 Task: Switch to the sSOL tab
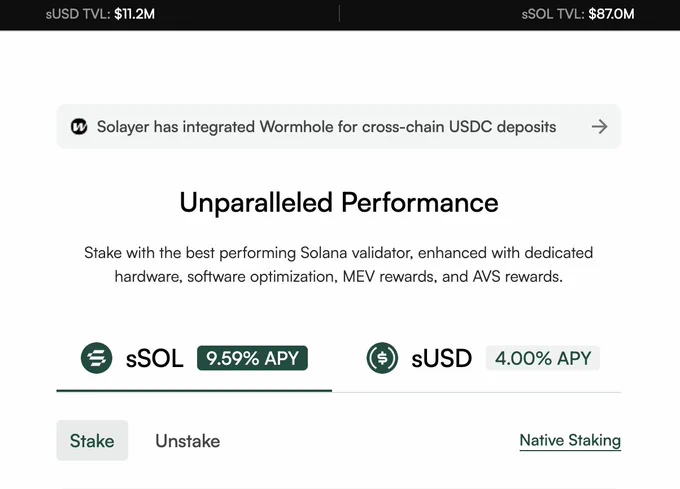[x=194, y=359]
